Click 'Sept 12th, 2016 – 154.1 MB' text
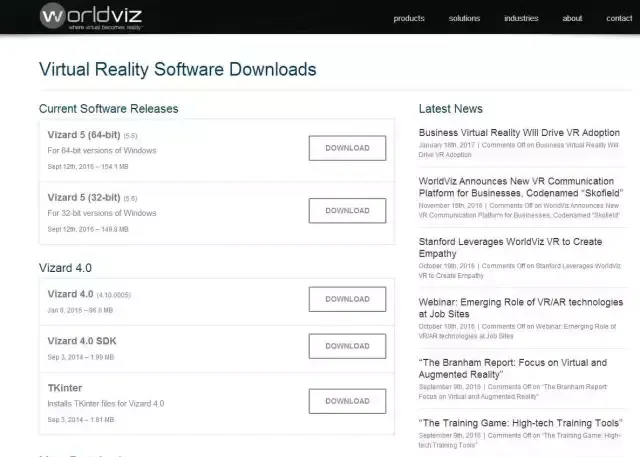This screenshot has width=640, height=457. pyautogui.click(x=88, y=166)
